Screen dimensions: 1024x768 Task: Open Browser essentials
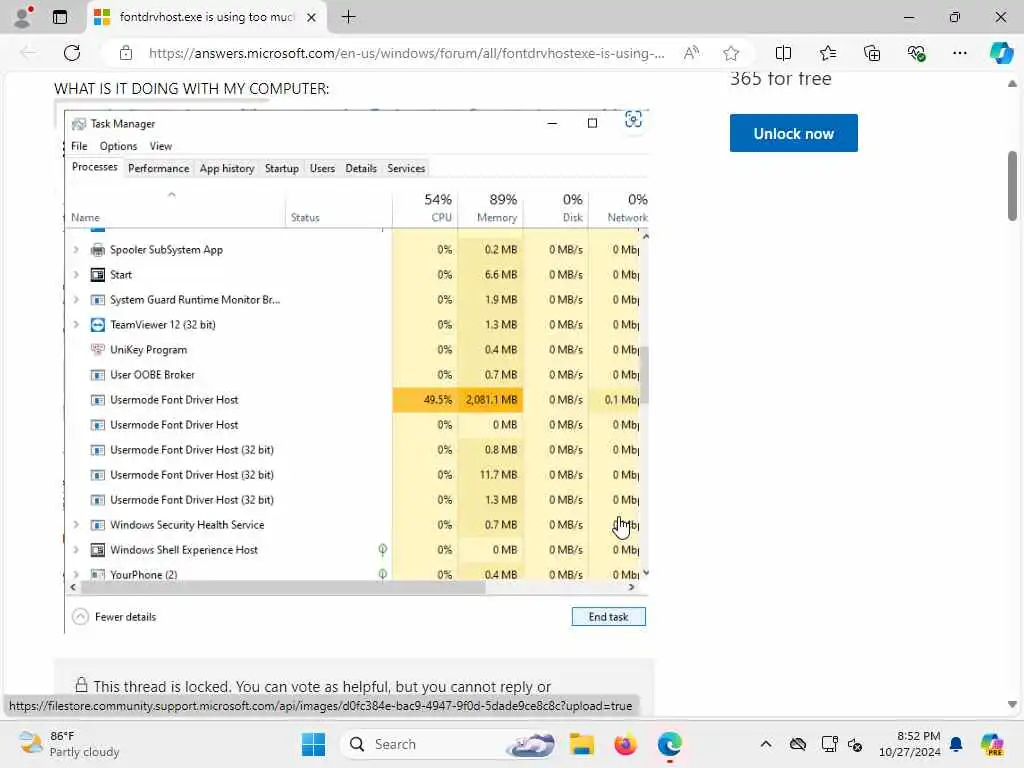click(916, 53)
